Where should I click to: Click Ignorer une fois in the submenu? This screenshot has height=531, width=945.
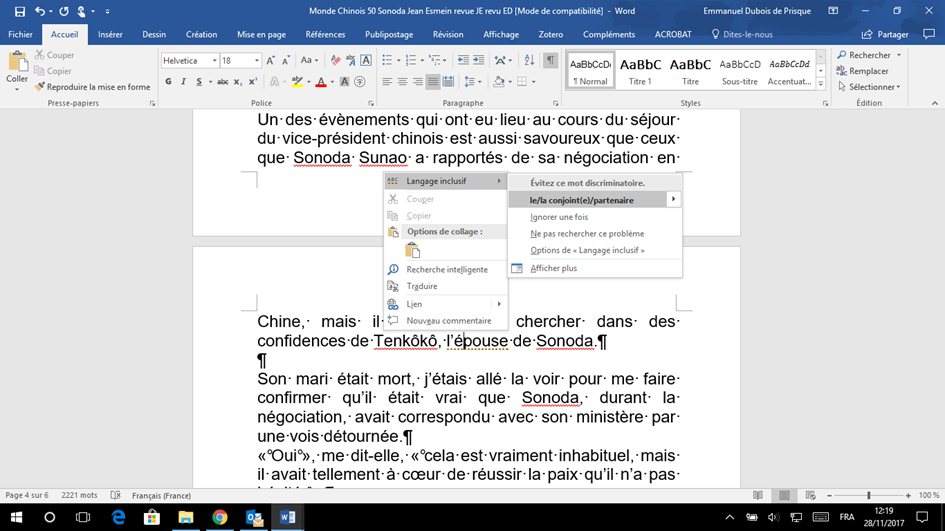559,217
